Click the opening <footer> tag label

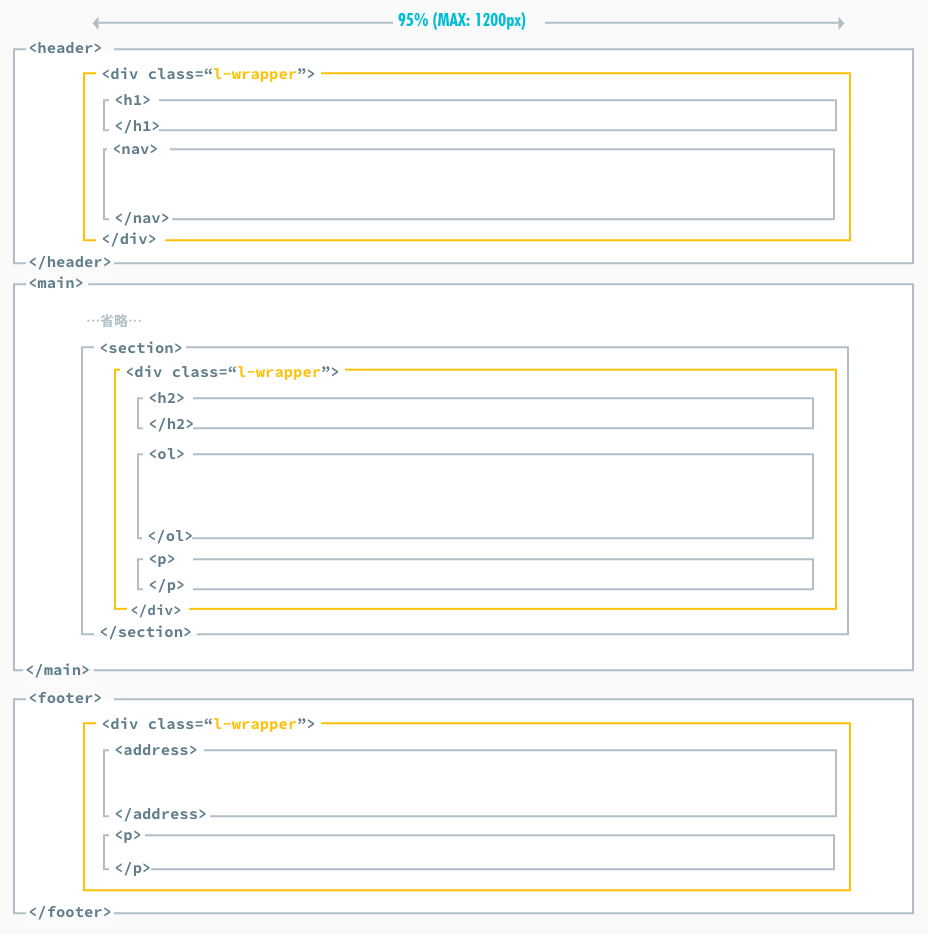pos(65,698)
